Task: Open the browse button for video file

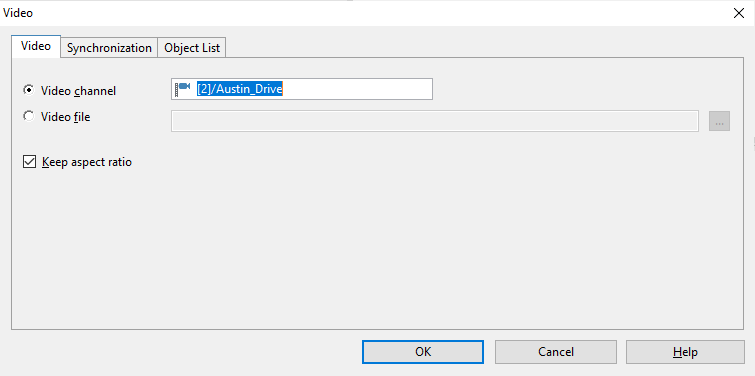Action: pyautogui.click(x=719, y=121)
